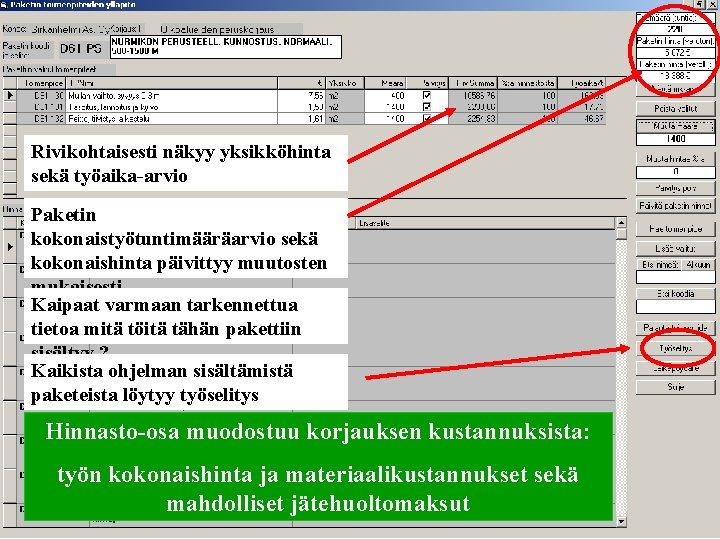
Task: Select row marker of D61 130 row
Action: [10, 96]
